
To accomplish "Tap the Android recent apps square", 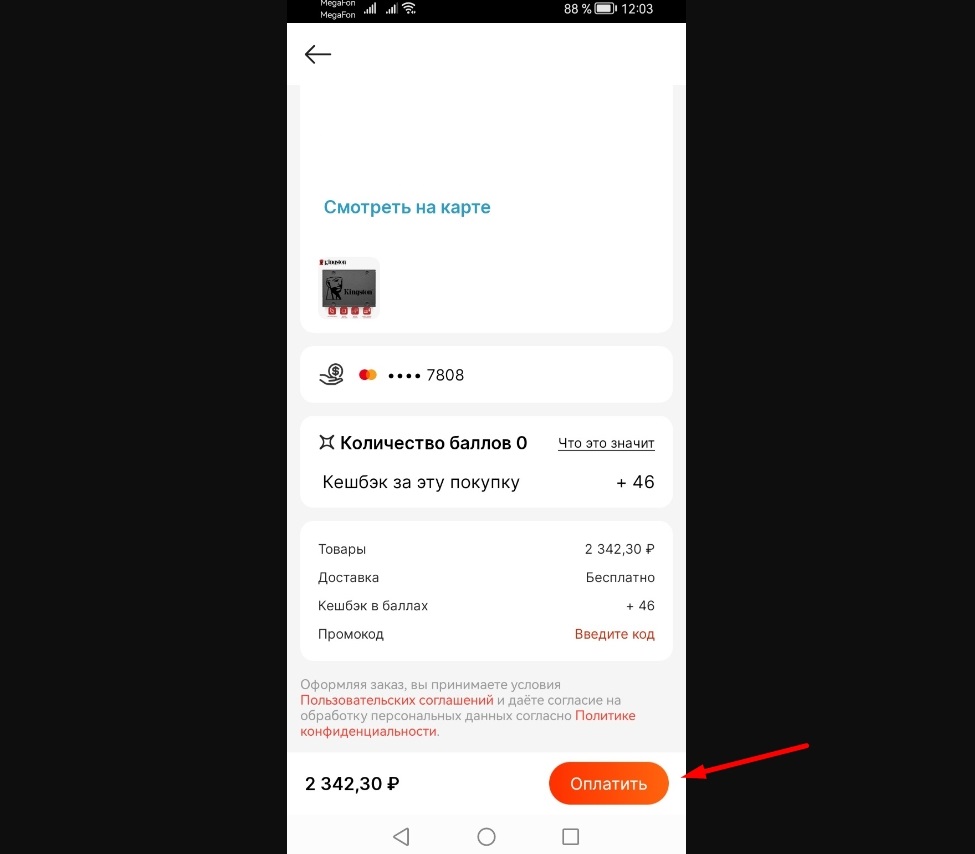I will pos(571,837).
